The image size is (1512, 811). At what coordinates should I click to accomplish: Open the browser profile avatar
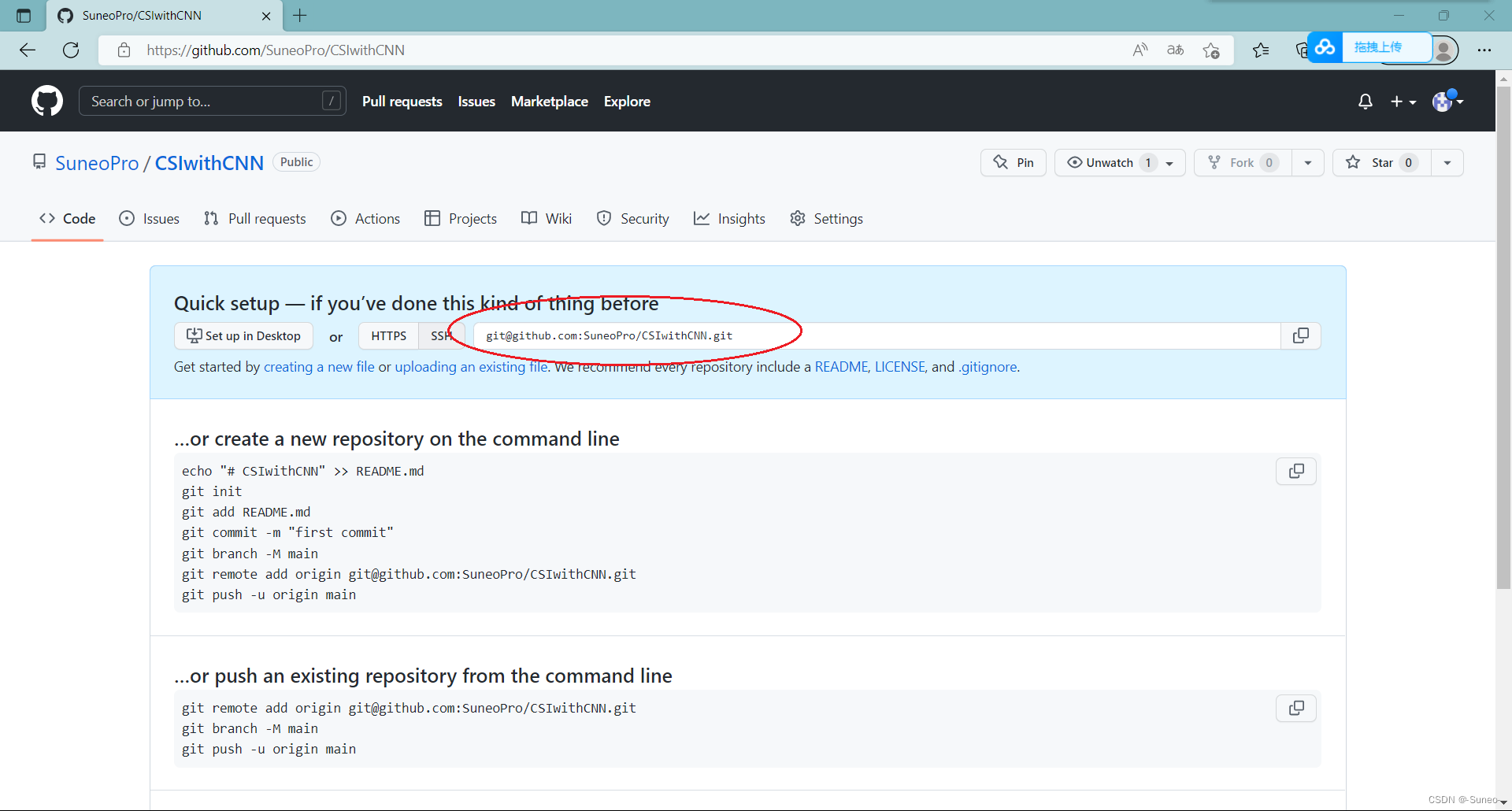pyautogui.click(x=1443, y=50)
